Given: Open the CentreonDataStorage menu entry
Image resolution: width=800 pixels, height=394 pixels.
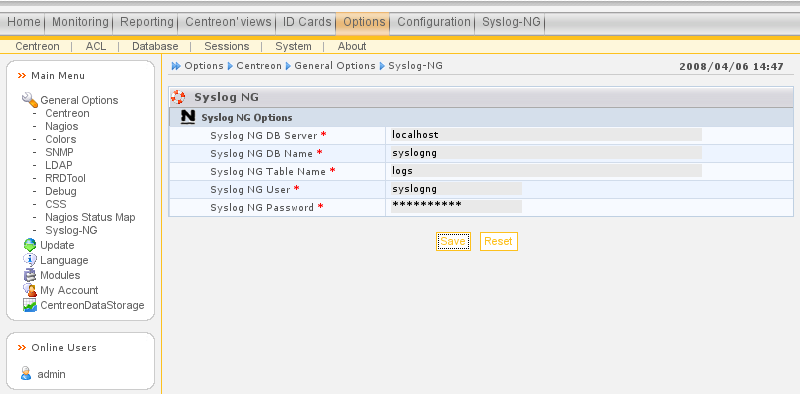Looking at the screenshot, I should tap(92, 305).
